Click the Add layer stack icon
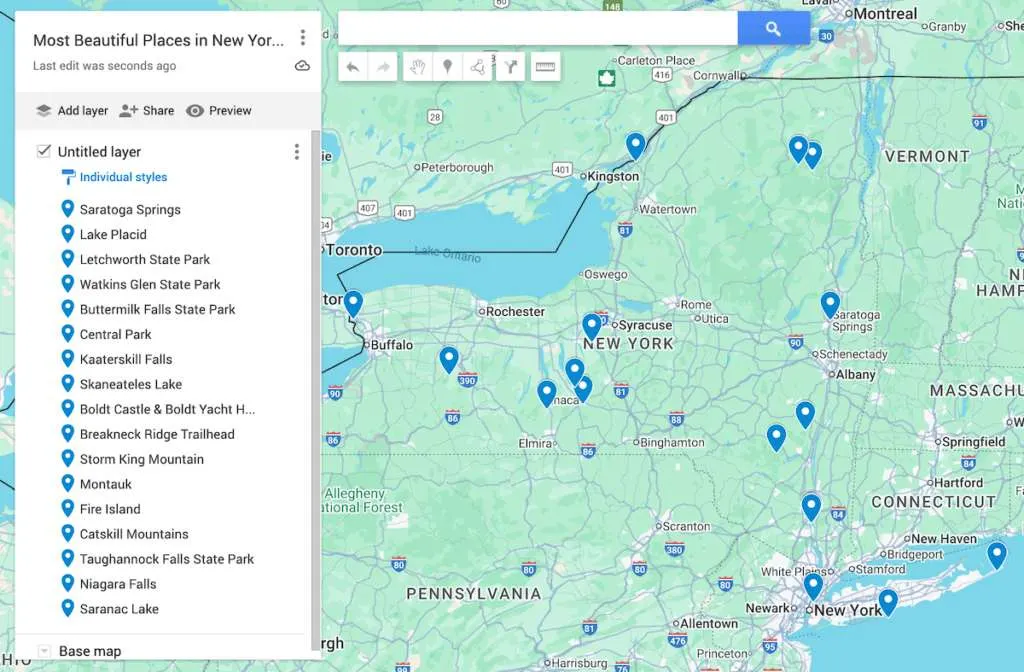Image resolution: width=1024 pixels, height=672 pixels. click(44, 110)
